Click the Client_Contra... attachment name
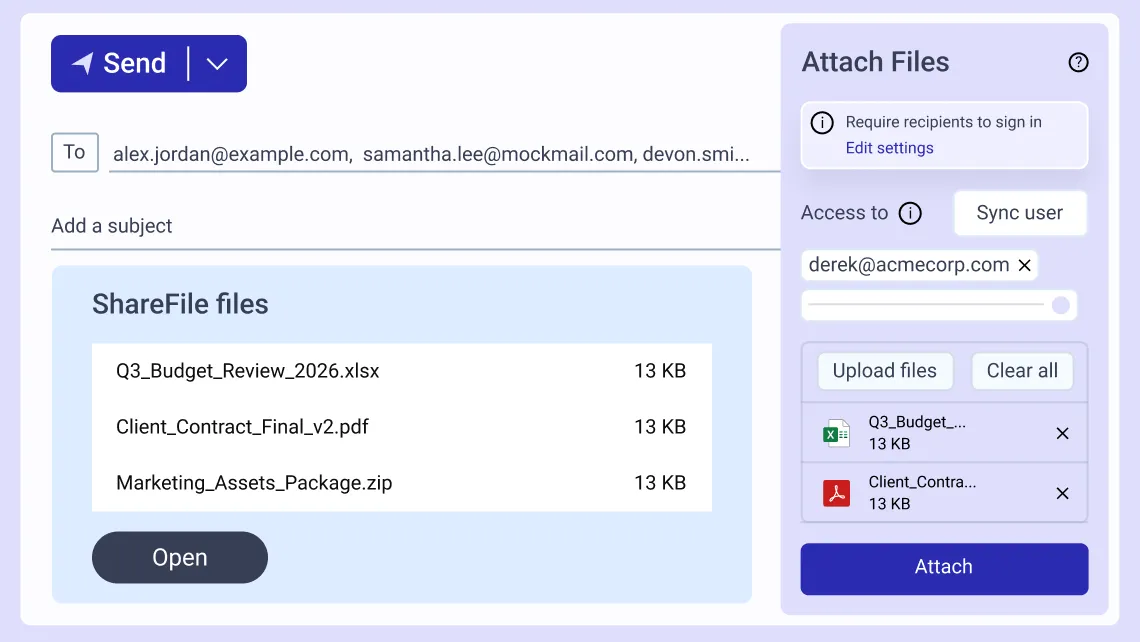Viewport: 1140px width, 642px height. click(x=922, y=482)
